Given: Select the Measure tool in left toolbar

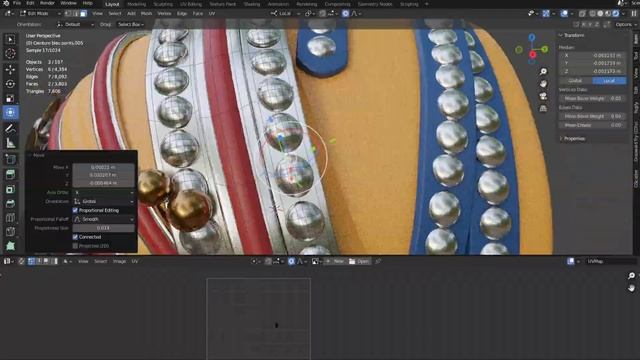Looking at the screenshot, I should (x=10, y=143).
